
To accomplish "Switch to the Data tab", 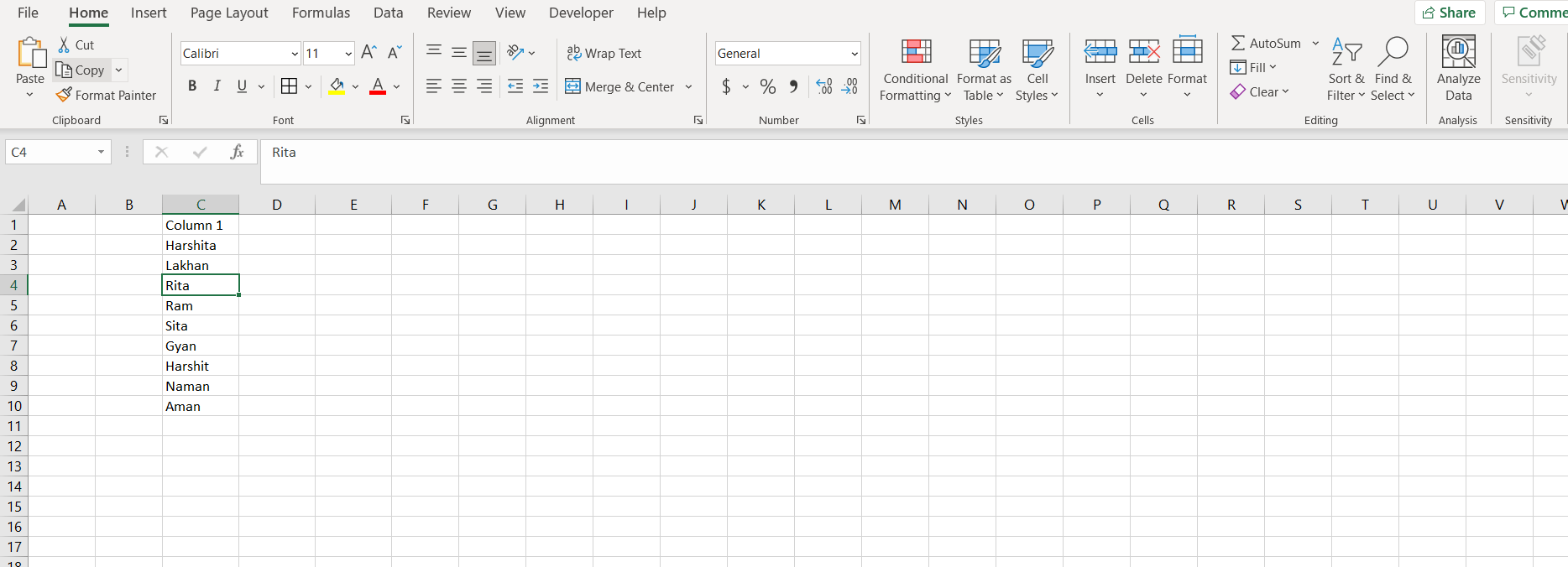I will (x=388, y=13).
